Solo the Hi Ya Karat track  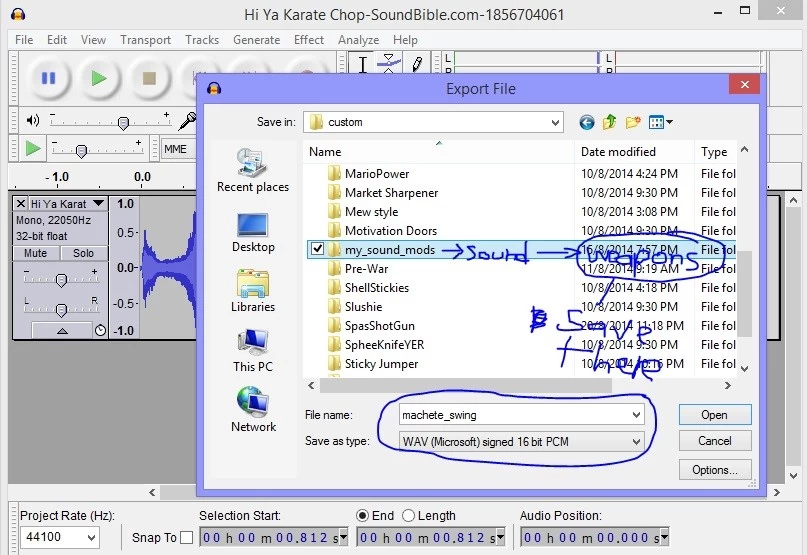83,253
